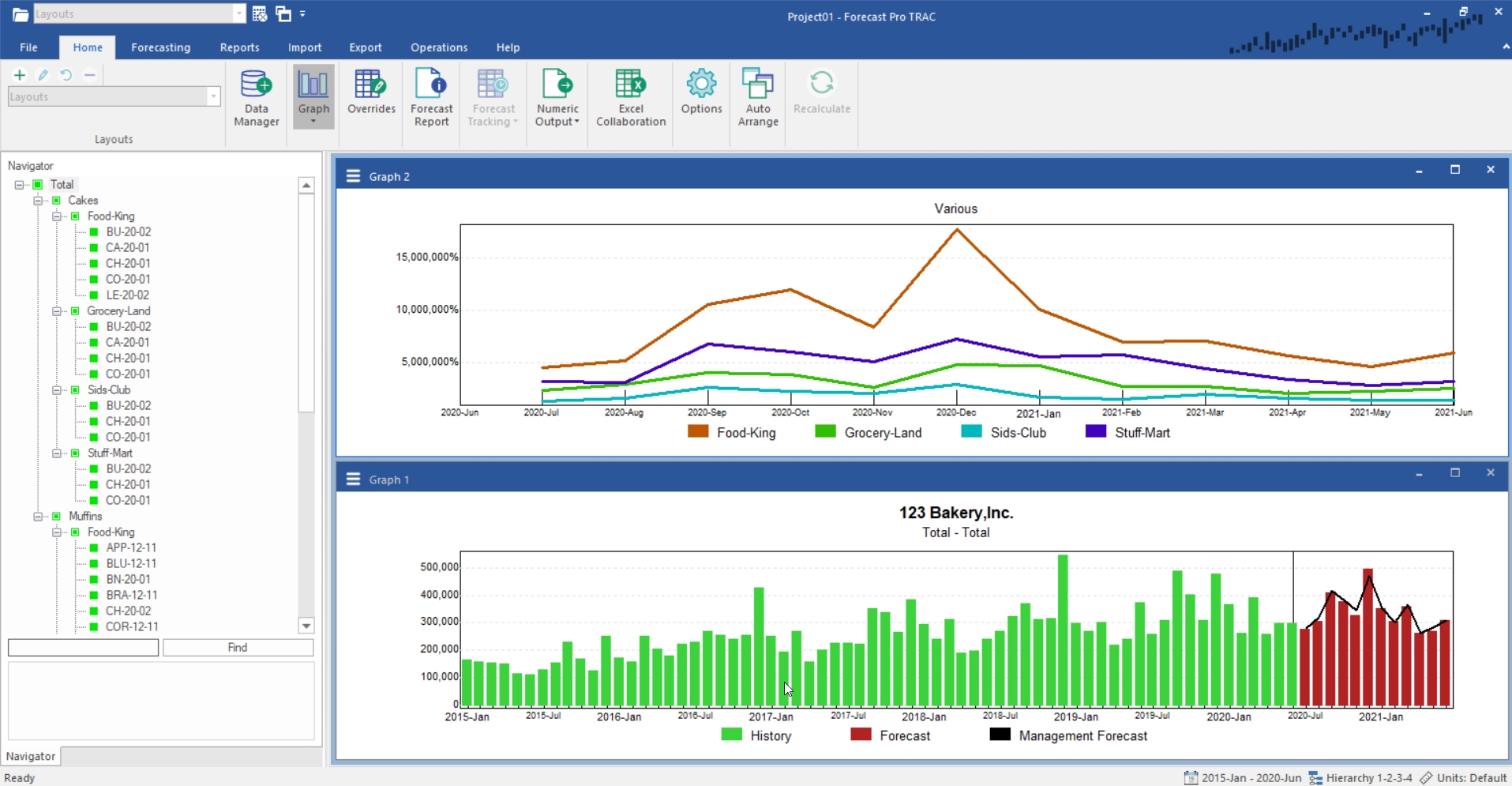The width and height of the screenshot is (1512, 786).
Task: Open the Quick Access customize arrow
Action: pyautogui.click(x=303, y=13)
